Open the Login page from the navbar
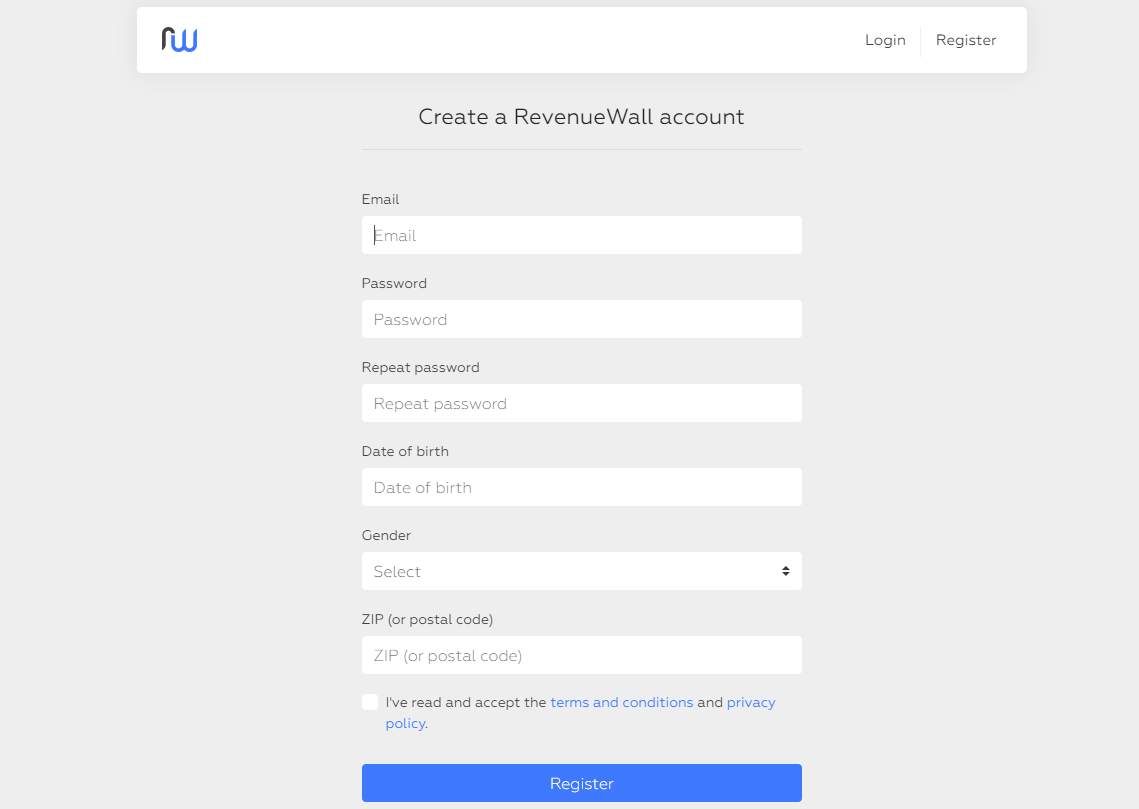This screenshot has height=809, width=1139. click(884, 40)
